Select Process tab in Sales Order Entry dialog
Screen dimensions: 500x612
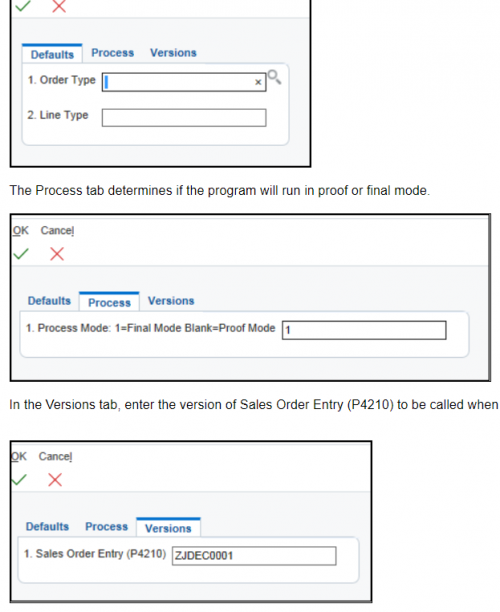coord(107,527)
